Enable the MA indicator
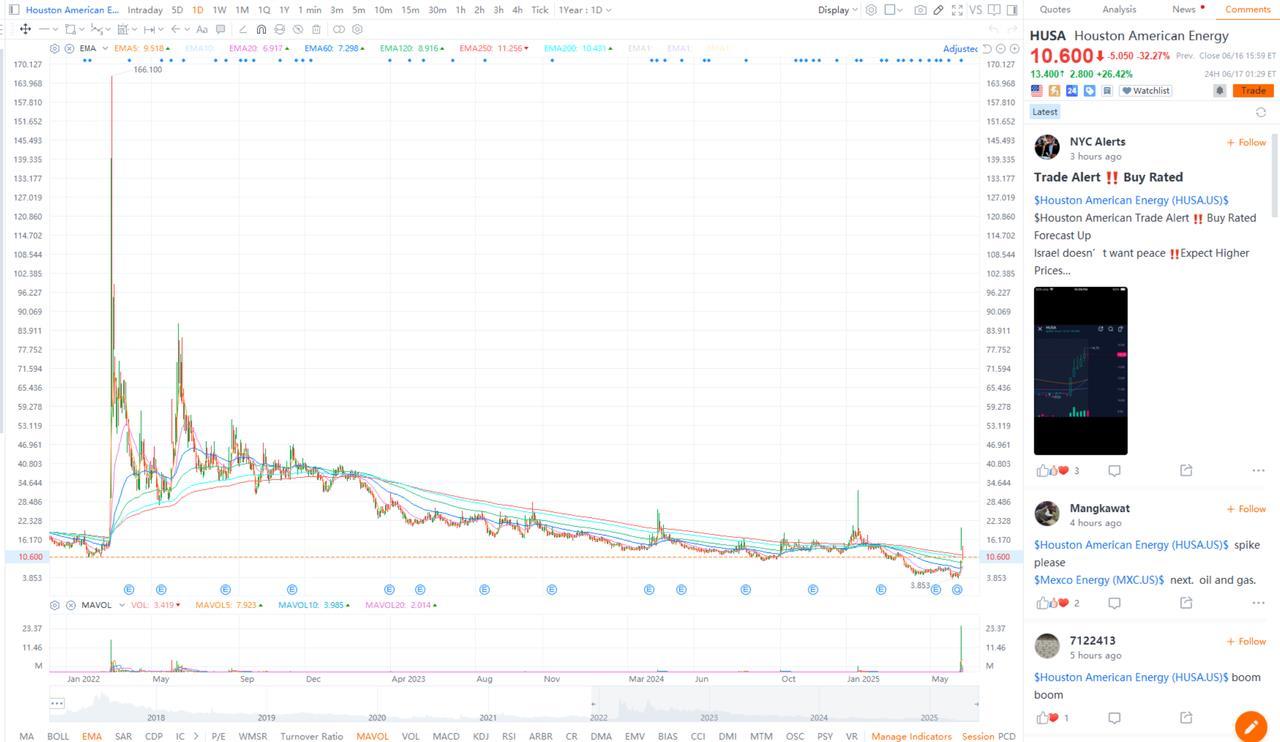Image resolution: width=1280 pixels, height=742 pixels. click(x=26, y=736)
